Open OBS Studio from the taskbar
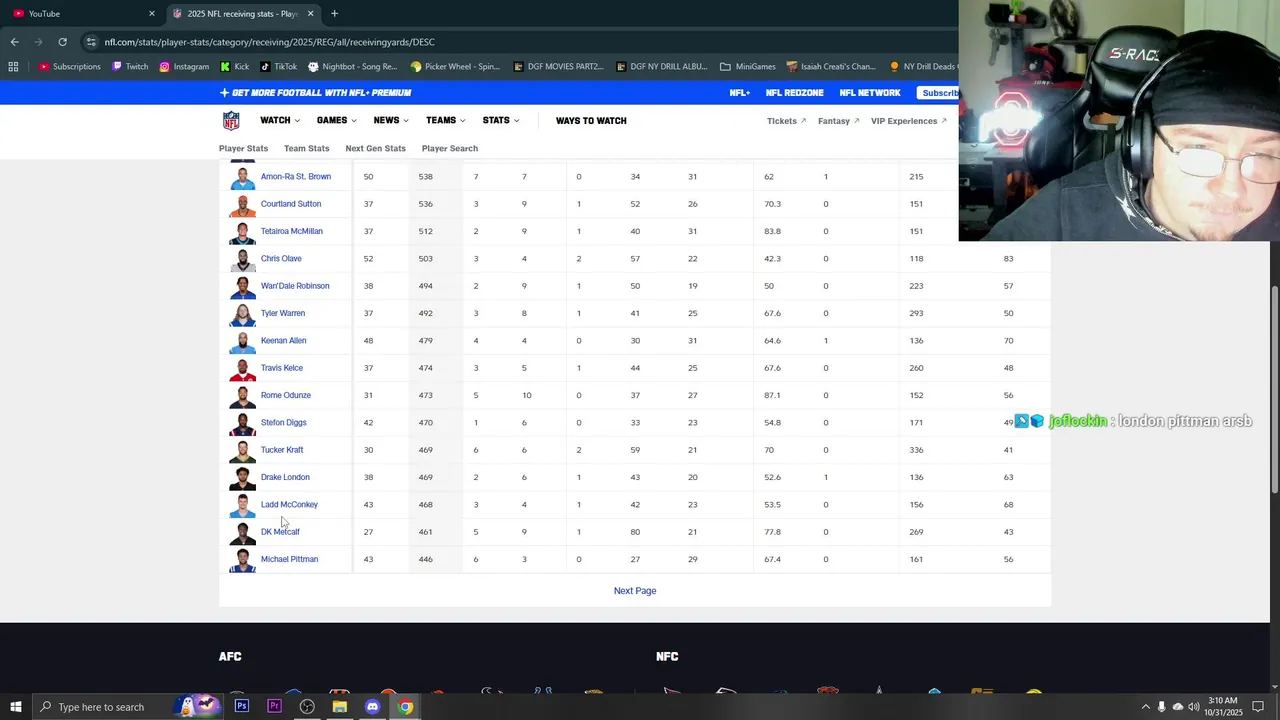Screen dimensions: 1280x720 pyautogui.click(x=307, y=707)
